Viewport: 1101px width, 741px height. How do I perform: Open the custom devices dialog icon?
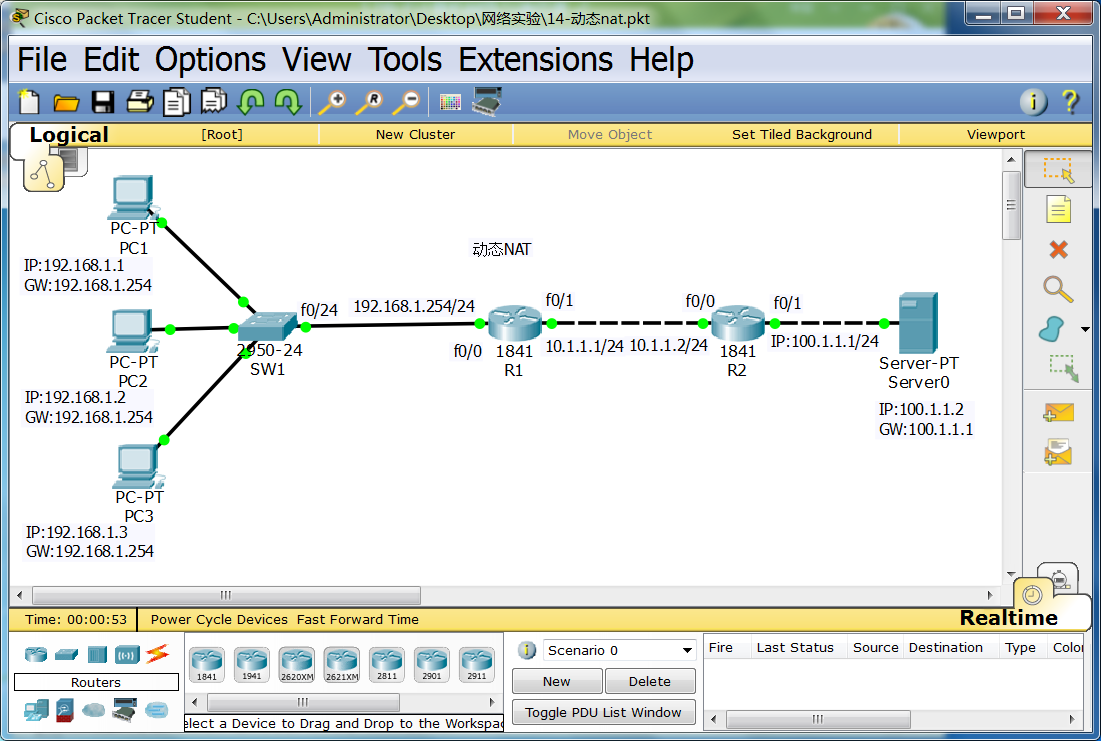click(487, 102)
